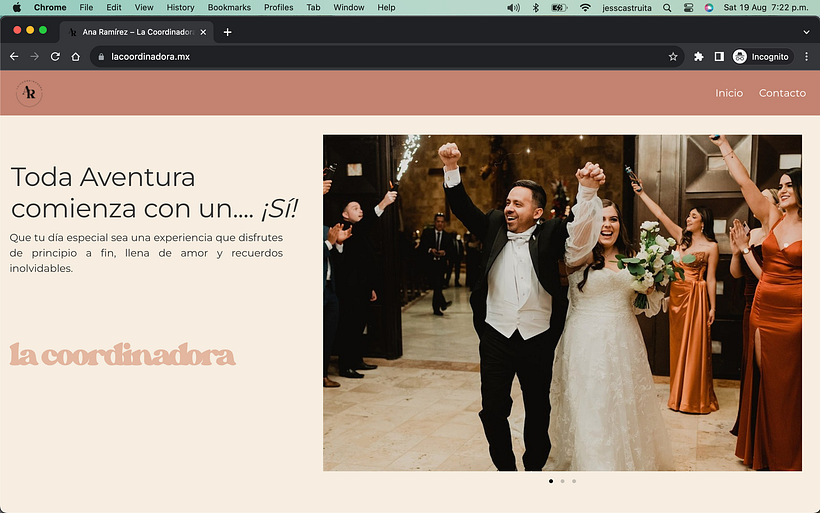Click the heading Toda Aventura
Viewport: 820px width, 513px height.
(103, 177)
